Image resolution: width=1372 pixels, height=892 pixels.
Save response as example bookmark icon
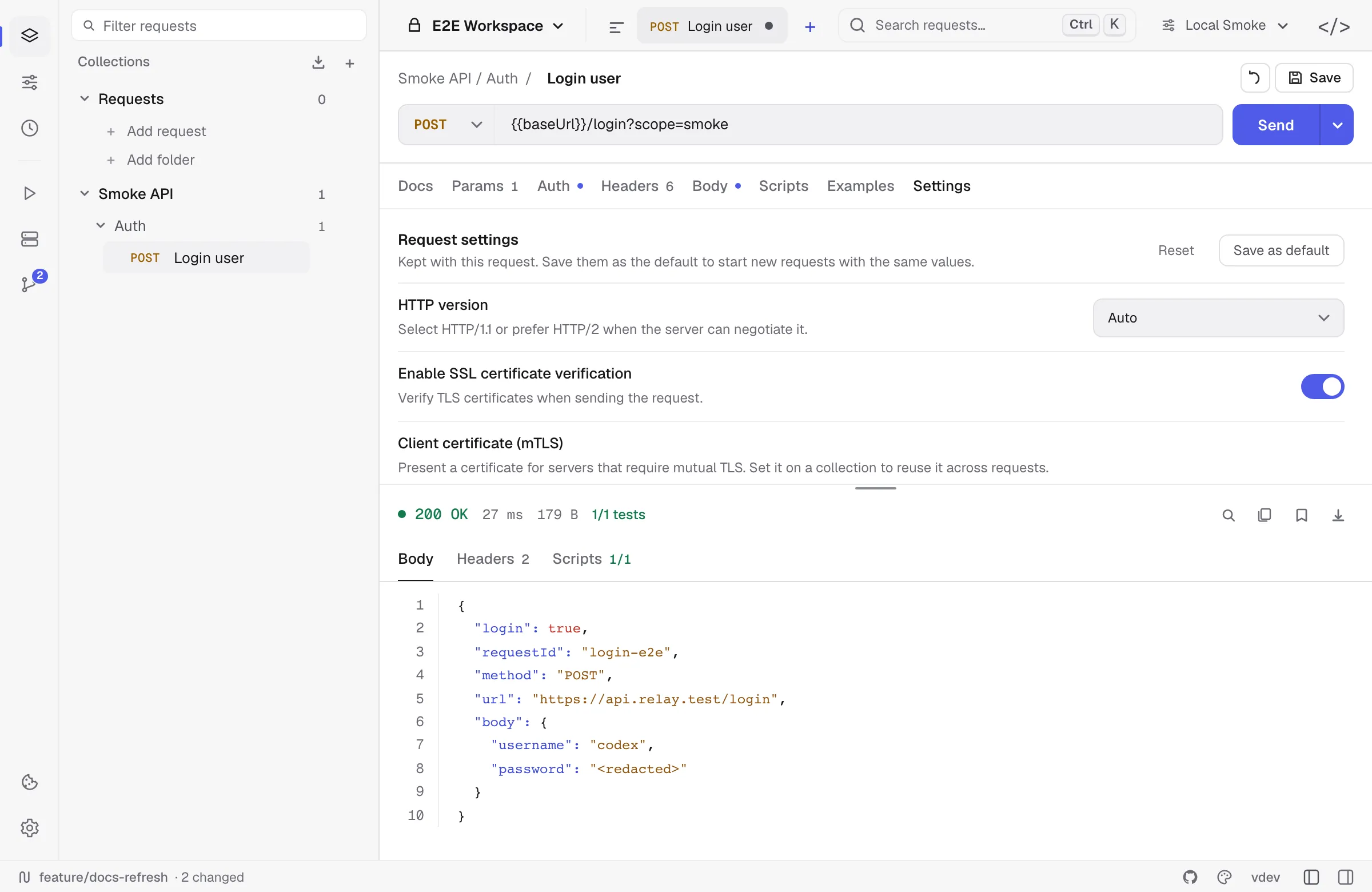tap(1302, 515)
